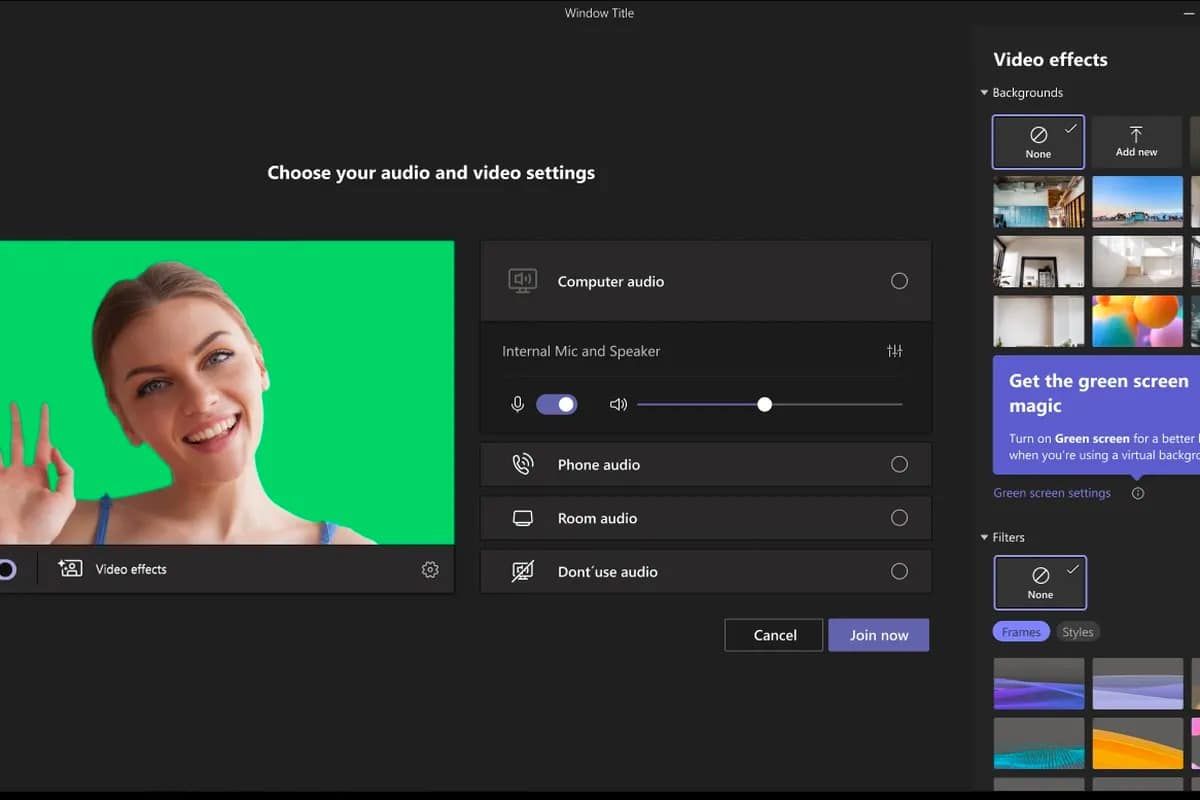Screen dimensions: 1200x800
Task: Open device settings via the sliders icon
Action: click(x=895, y=351)
